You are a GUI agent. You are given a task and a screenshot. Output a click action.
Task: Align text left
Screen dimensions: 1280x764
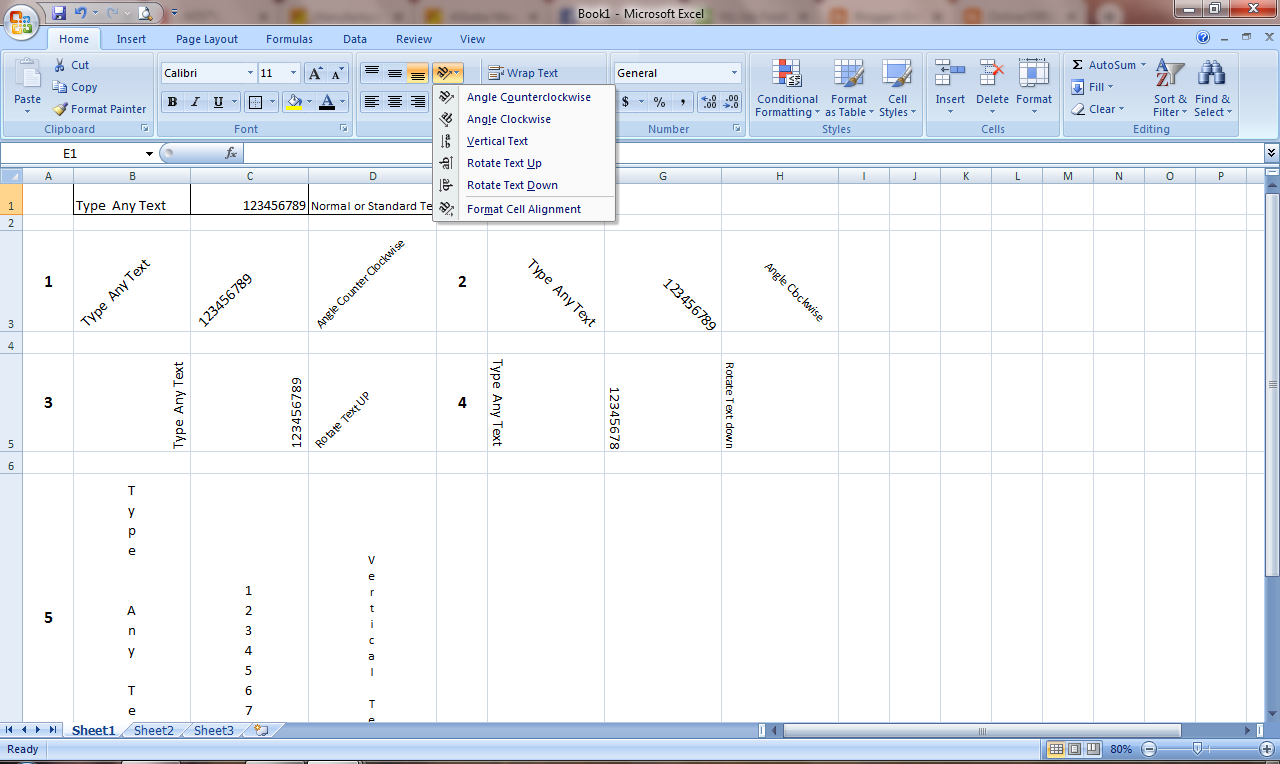tap(372, 101)
